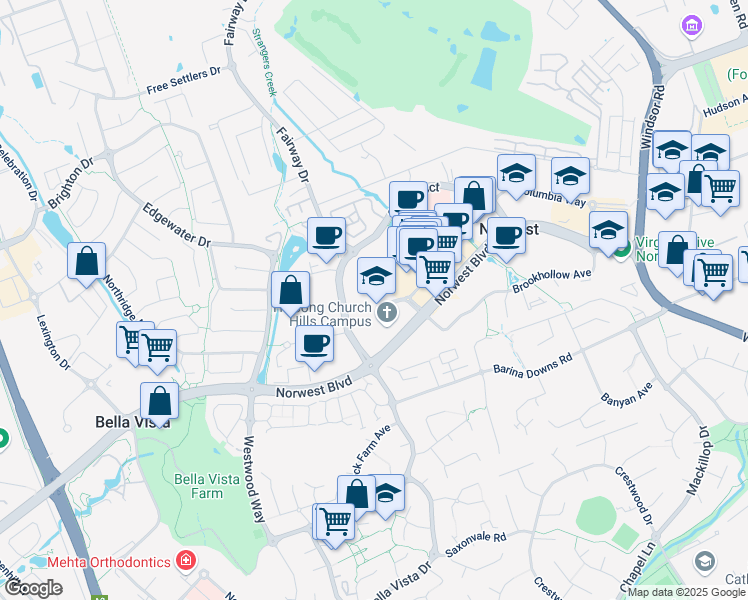Click the Mehta Orthodontics medical pin
This screenshot has height=600, width=748.
coord(186,561)
